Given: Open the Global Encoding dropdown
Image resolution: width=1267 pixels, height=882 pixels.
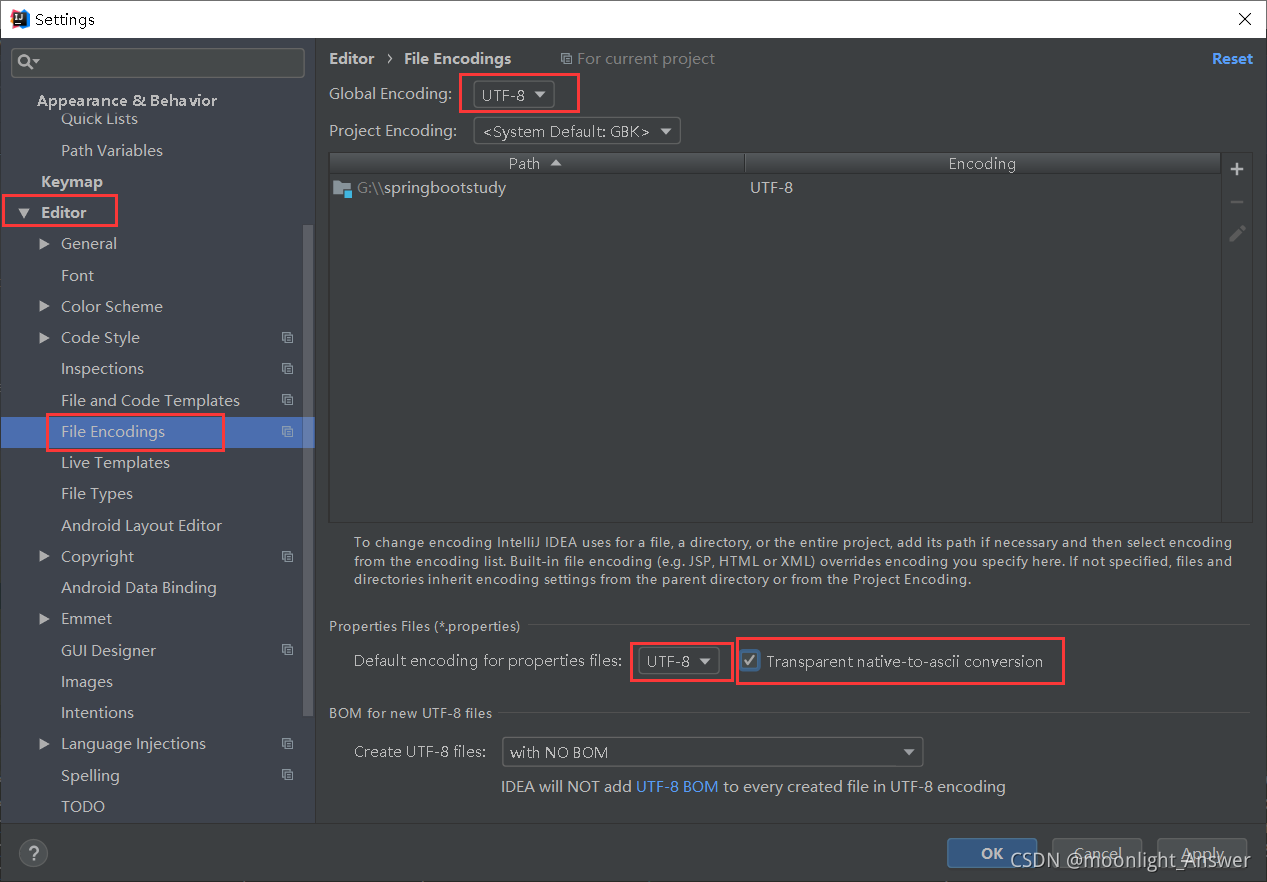Looking at the screenshot, I should coord(514,95).
